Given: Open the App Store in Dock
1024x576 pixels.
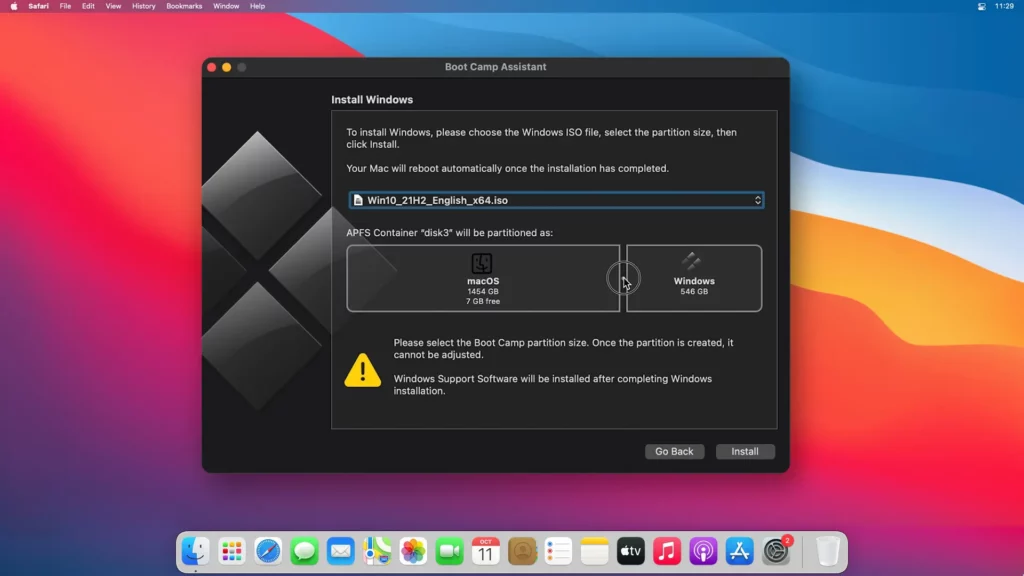Looking at the screenshot, I should coord(739,552).
